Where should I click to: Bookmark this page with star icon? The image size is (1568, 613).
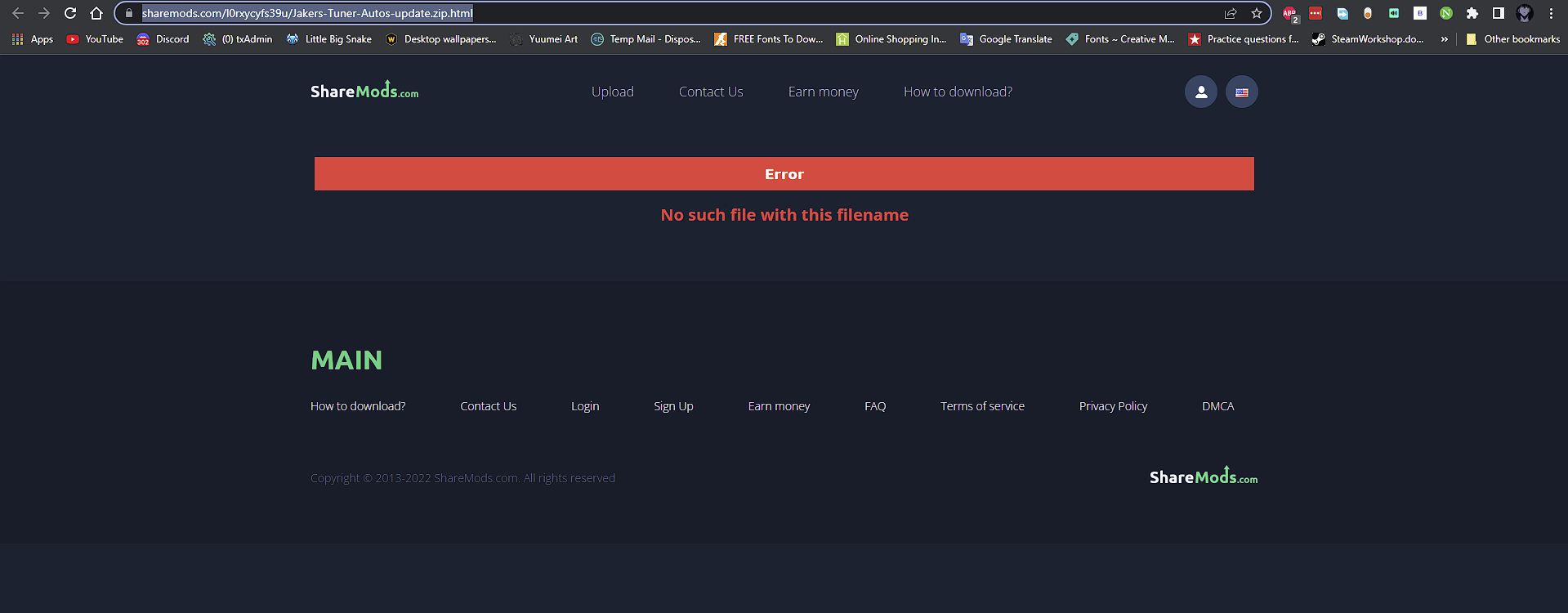(1257, 13)
